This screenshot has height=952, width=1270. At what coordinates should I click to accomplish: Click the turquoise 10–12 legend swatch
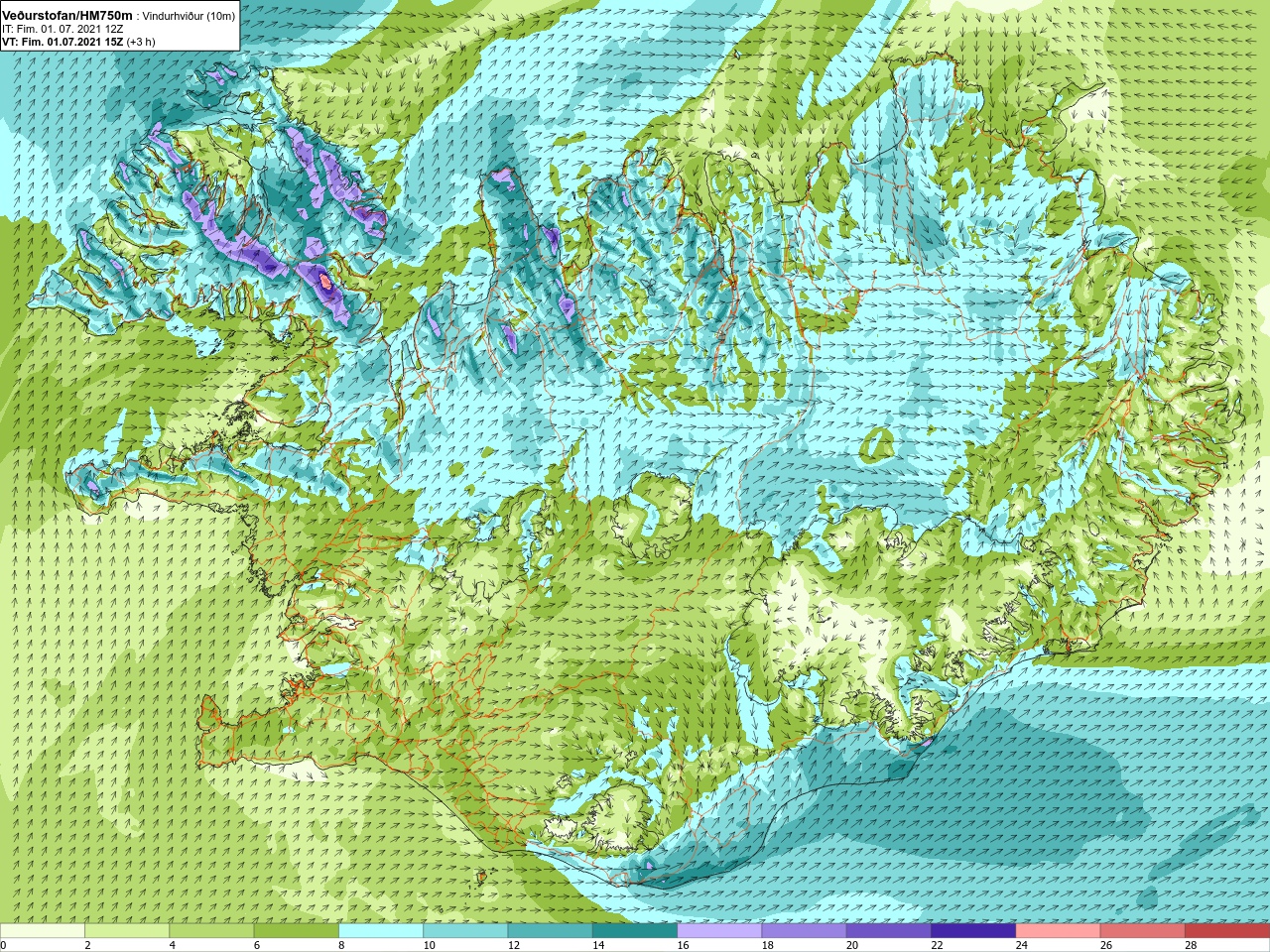point(465,931)
